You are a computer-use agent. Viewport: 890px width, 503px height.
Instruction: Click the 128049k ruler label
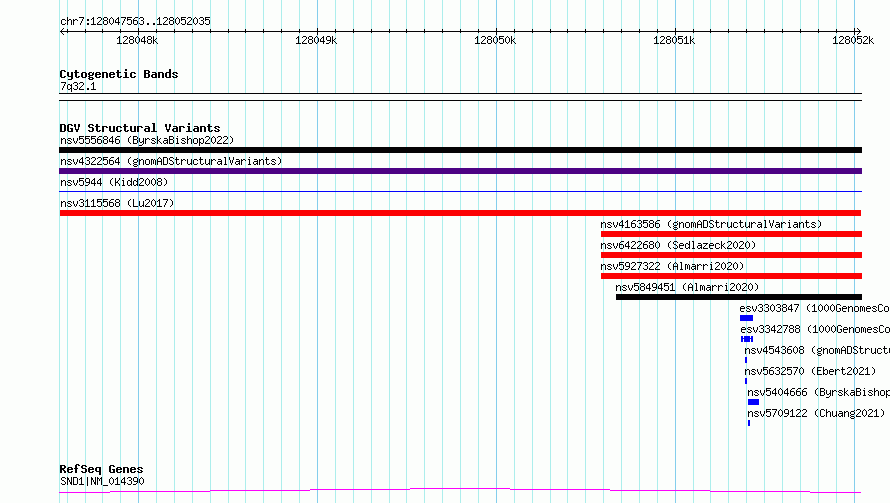(x=316, y=40)
